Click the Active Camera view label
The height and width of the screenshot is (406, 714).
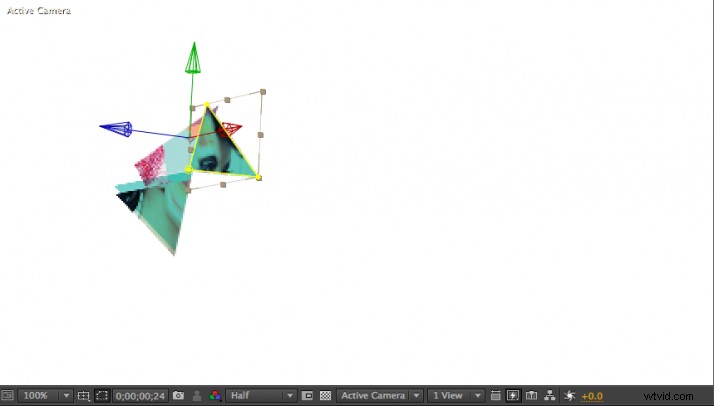coord(39,11)
